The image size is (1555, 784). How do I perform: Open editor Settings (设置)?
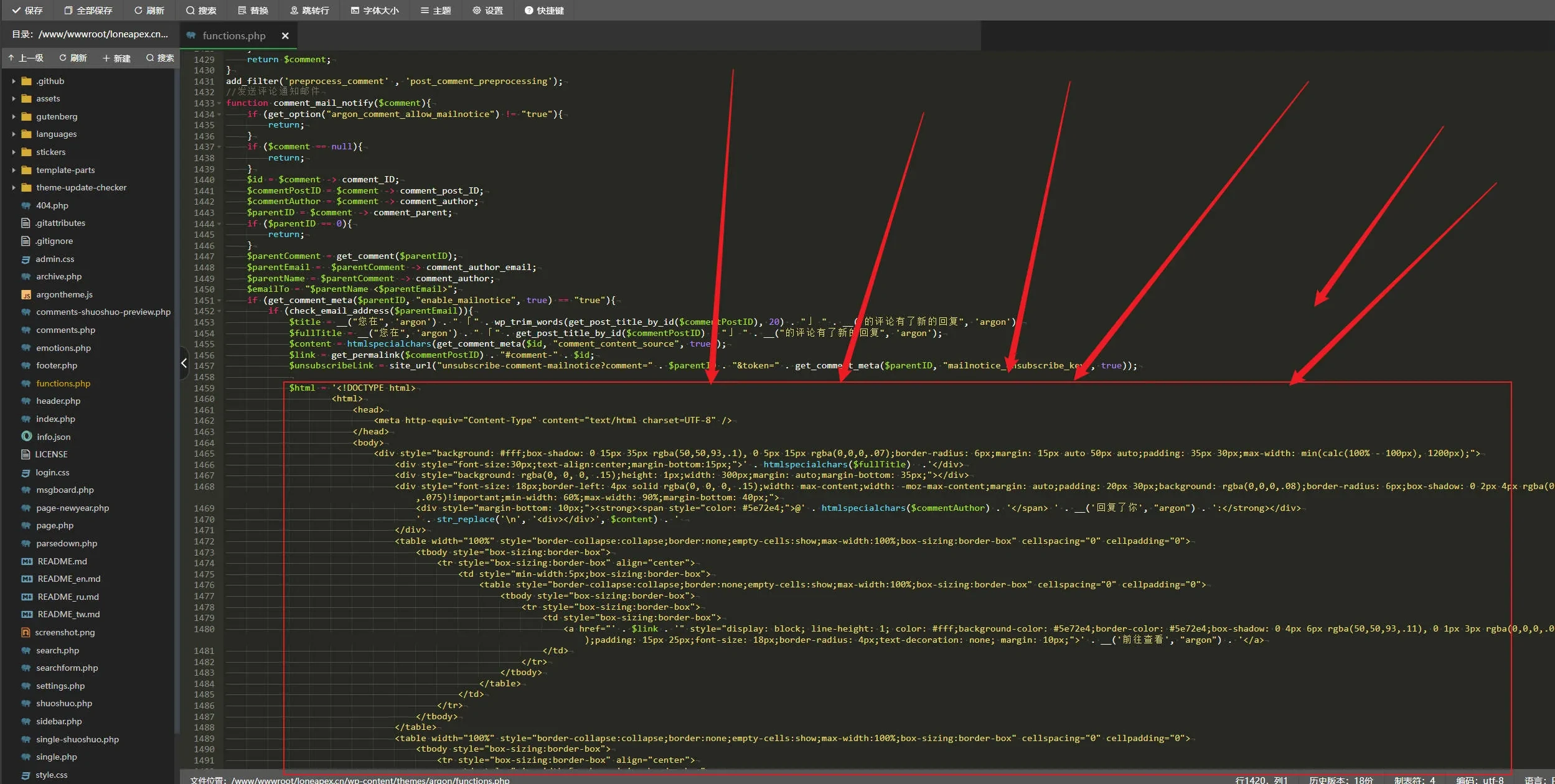point(487,10)
